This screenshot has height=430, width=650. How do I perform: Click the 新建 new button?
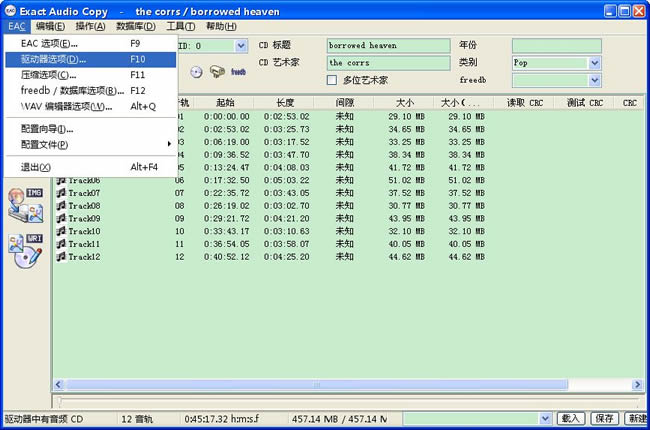pos(637,419)
